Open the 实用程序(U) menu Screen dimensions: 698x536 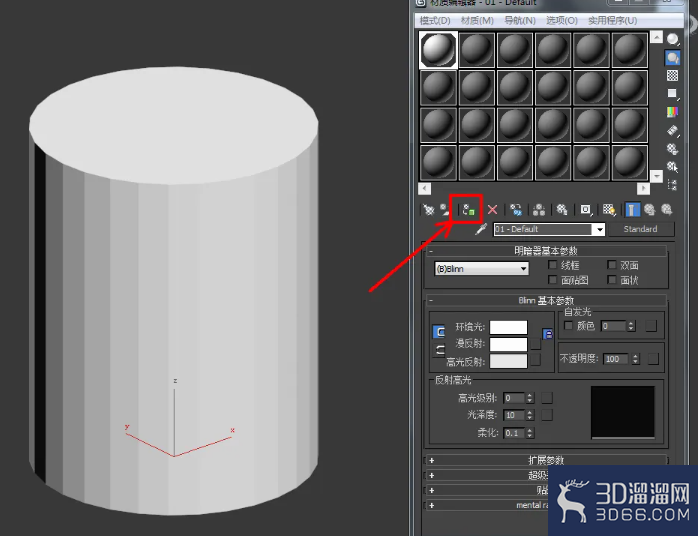[x=613, y=20]
